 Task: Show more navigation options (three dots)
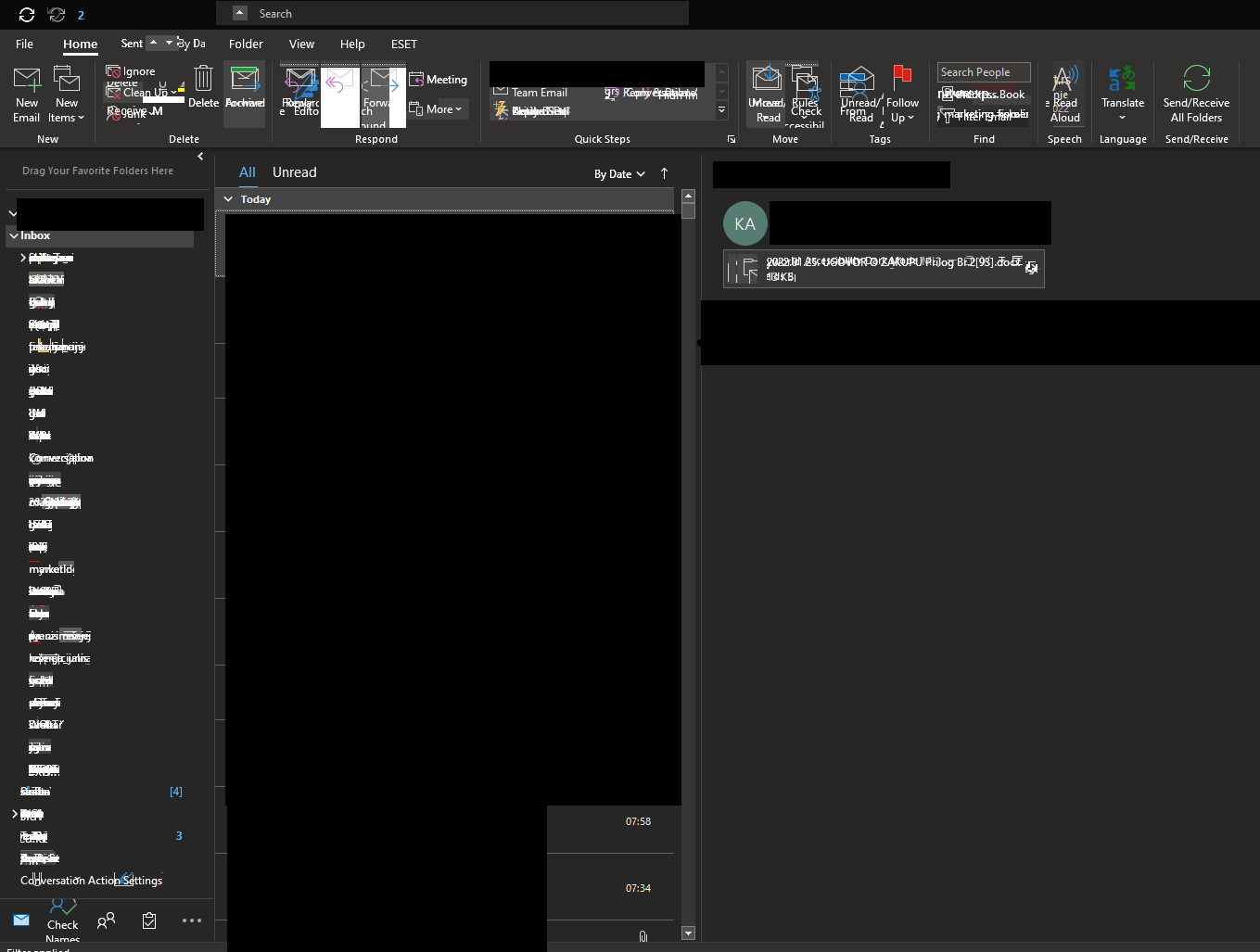tap(192, 920)
